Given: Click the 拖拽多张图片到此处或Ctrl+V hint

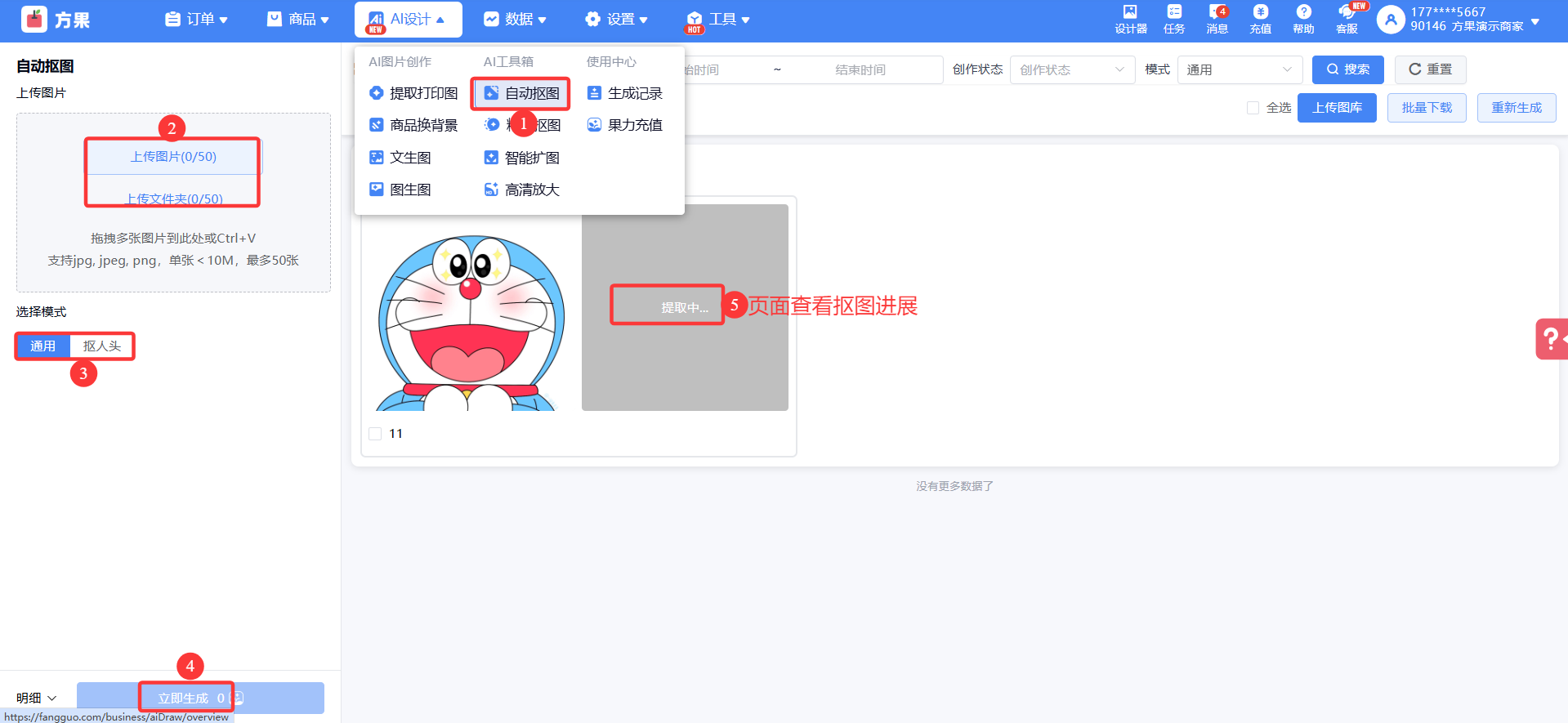Looking at the screenshot, I should pos(173,239).
